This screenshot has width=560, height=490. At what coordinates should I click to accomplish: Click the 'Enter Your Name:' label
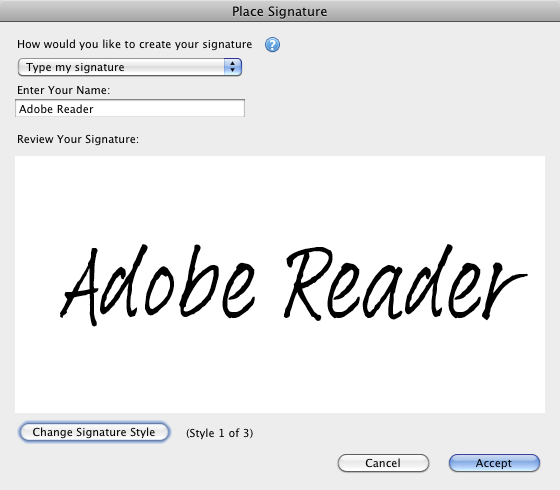64,90
